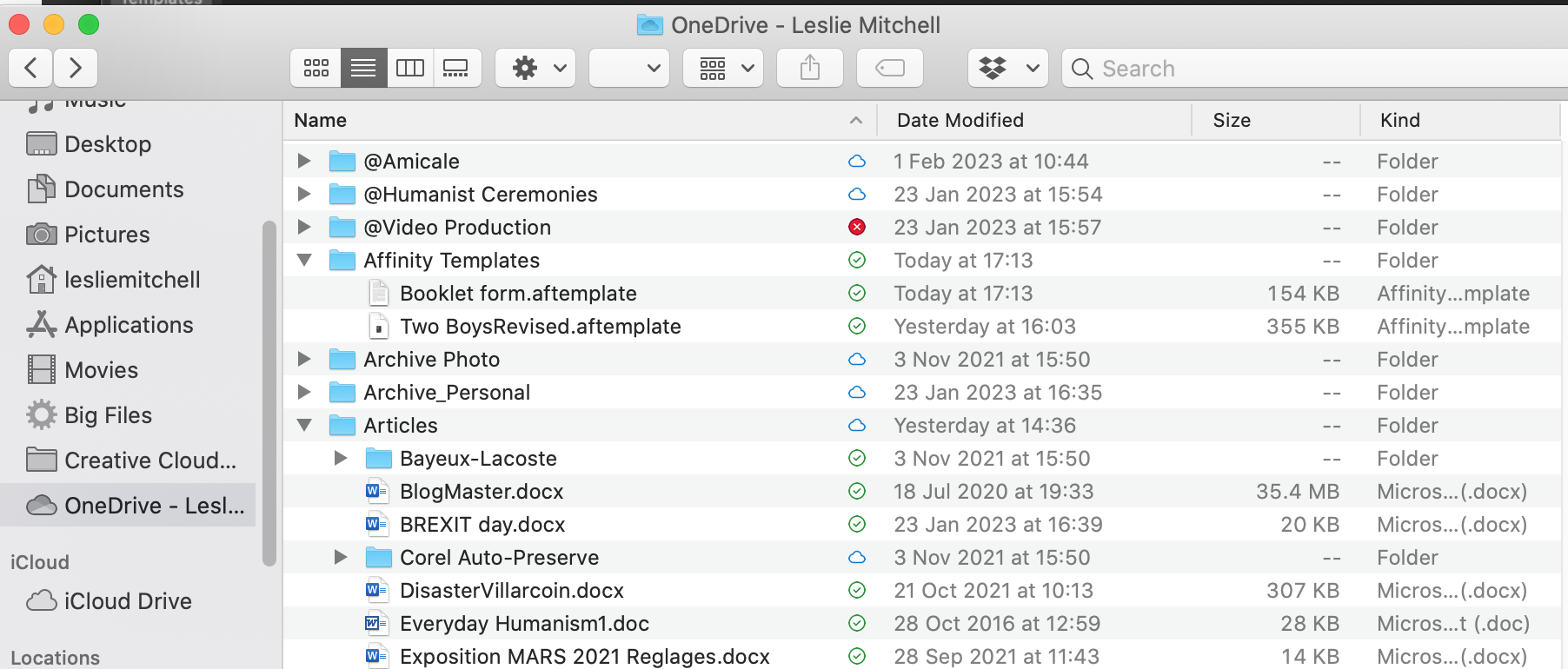Image resolution: width=1568 pixels, height=669 pixels.
Task: Click the synced checkmark for BlogMaster.docx
Action: click(857, 491)
